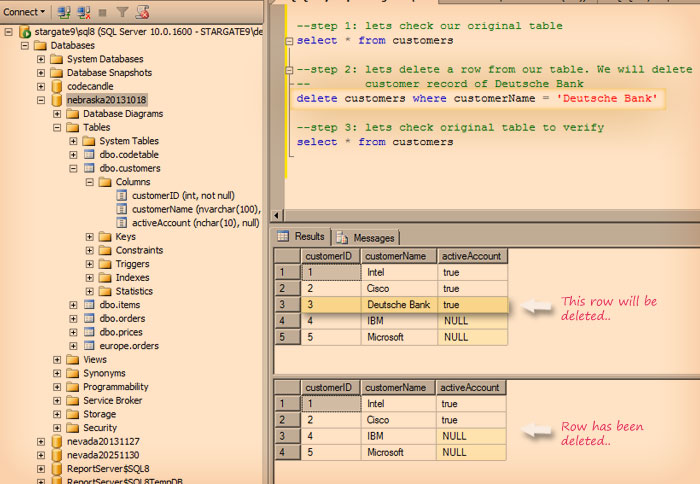This screenshot has height=484, width=700.
Task: Click the Filter funnel icon
Action: (x=122, y=13)
